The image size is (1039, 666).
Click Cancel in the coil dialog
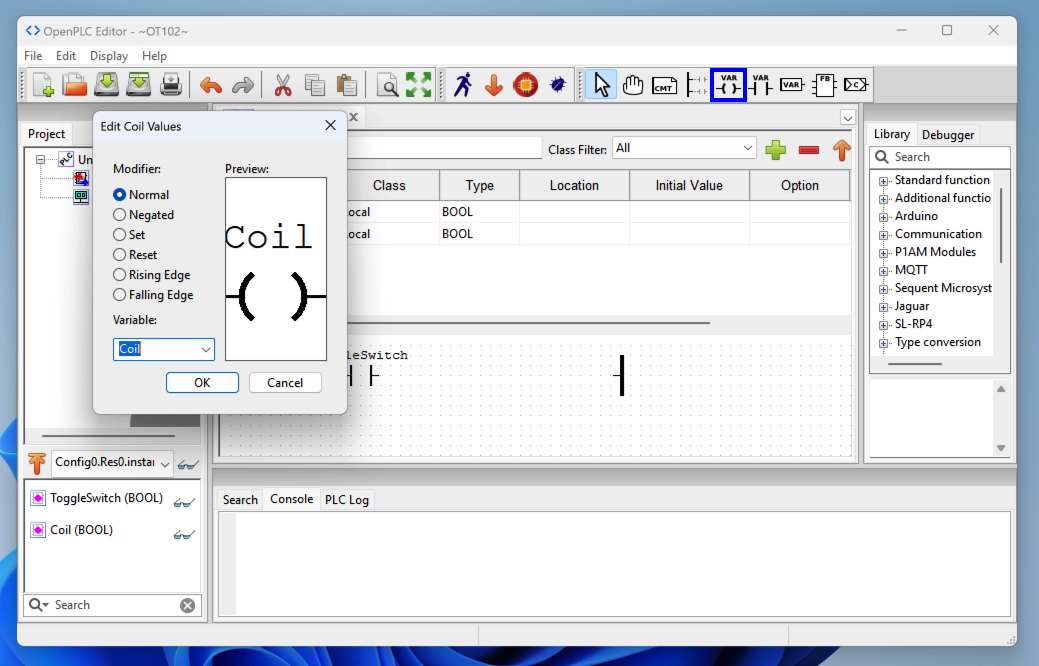285,383
